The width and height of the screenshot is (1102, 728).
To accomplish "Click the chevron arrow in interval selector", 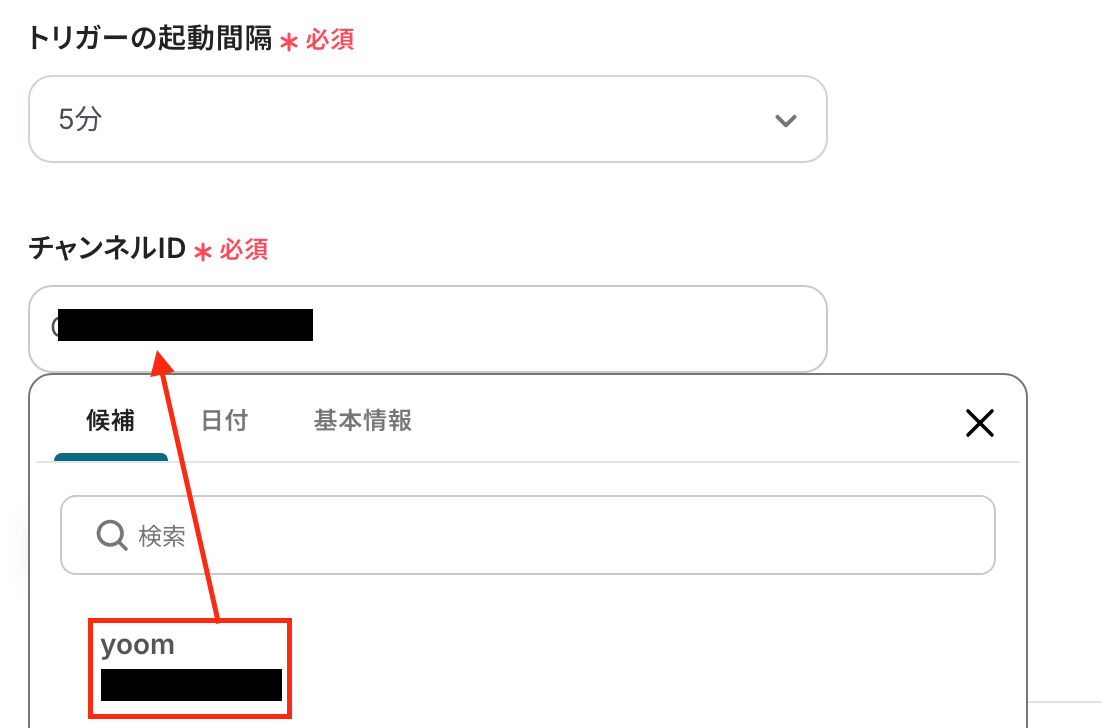I will click(x=785, y=121).
